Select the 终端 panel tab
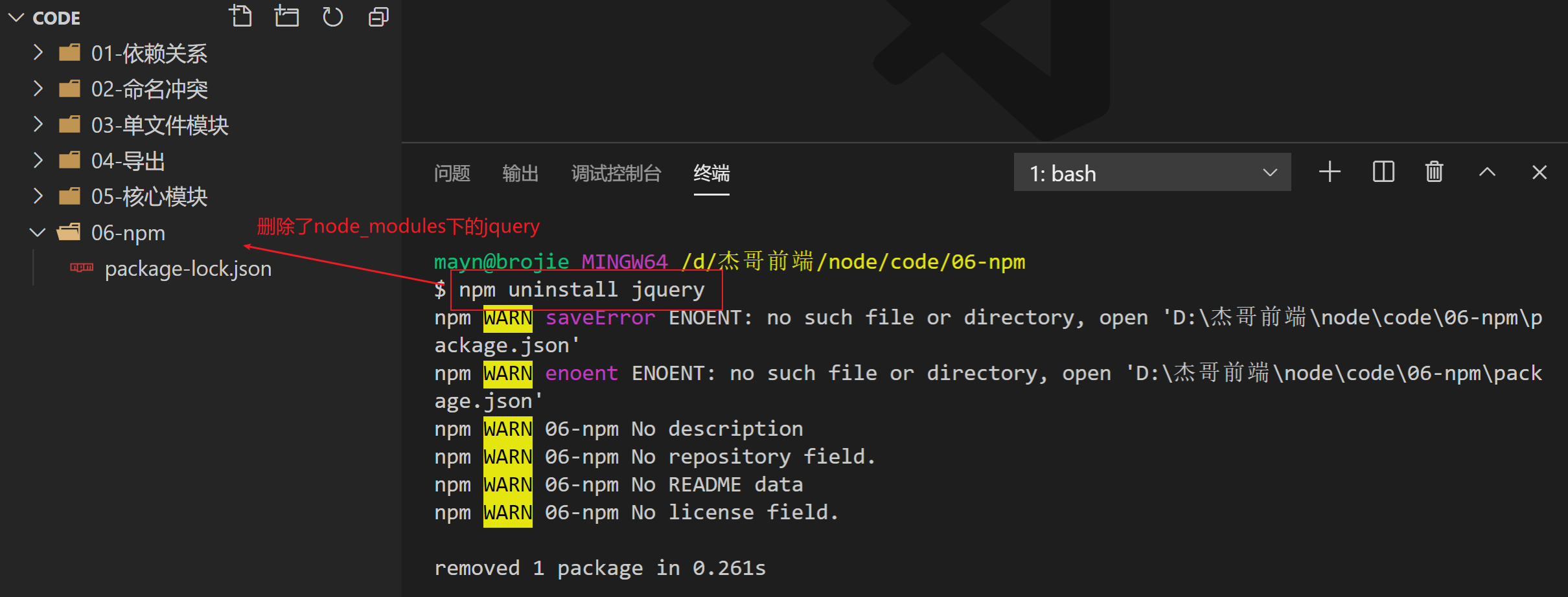 click(711, 173)
